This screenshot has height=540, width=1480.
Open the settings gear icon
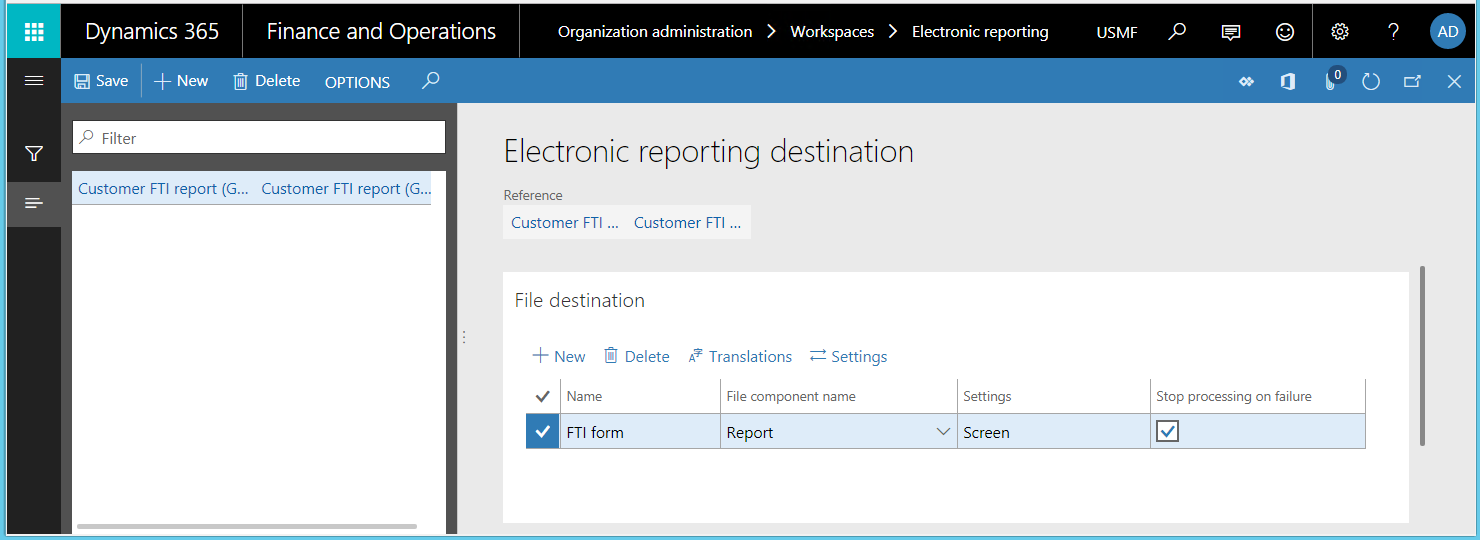coord(1340,32)
